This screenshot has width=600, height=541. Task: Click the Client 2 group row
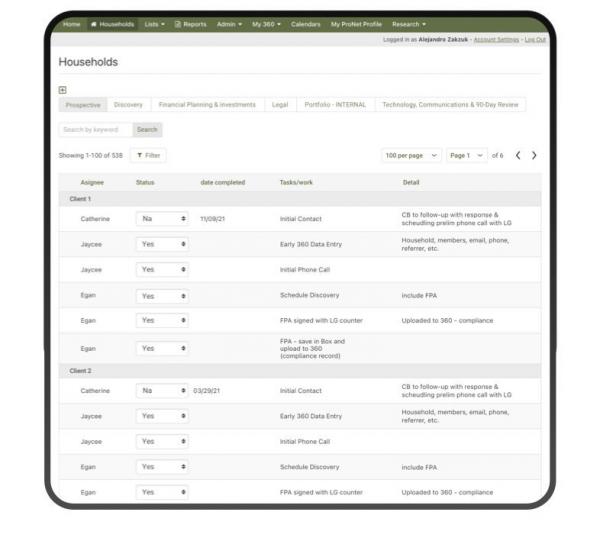click(x=300, y=371)
